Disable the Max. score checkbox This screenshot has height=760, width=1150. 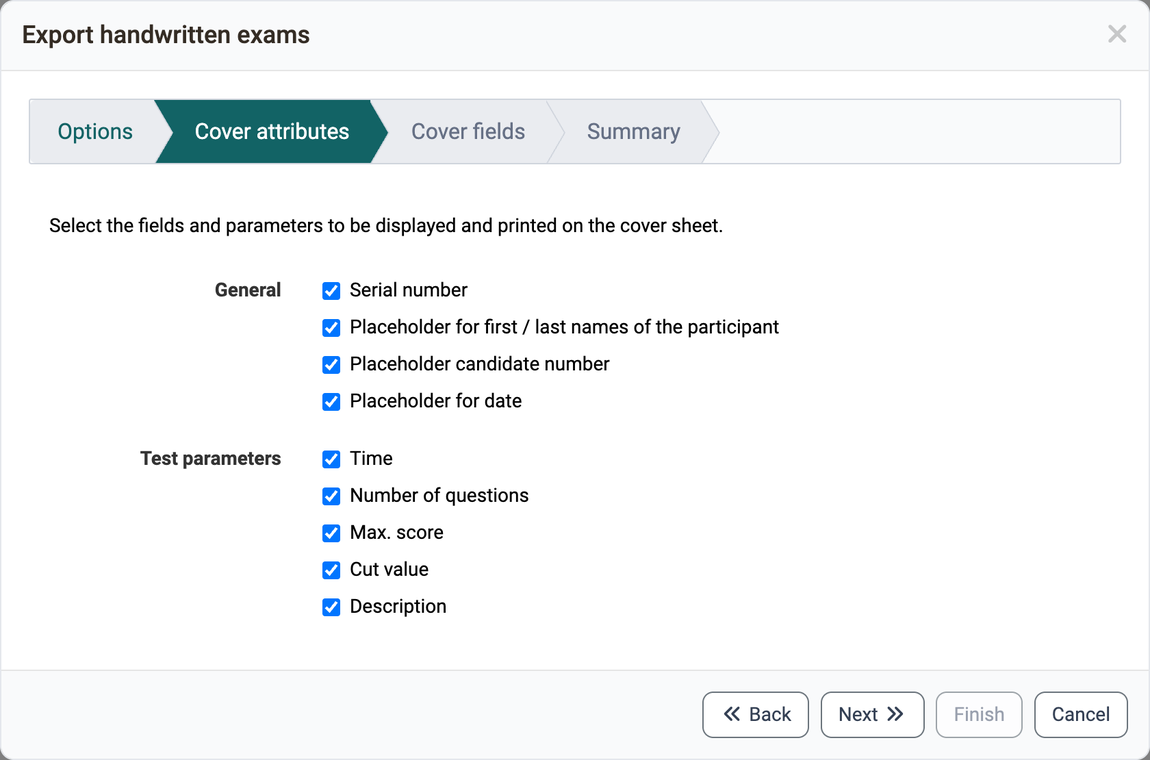click(332, 533)
